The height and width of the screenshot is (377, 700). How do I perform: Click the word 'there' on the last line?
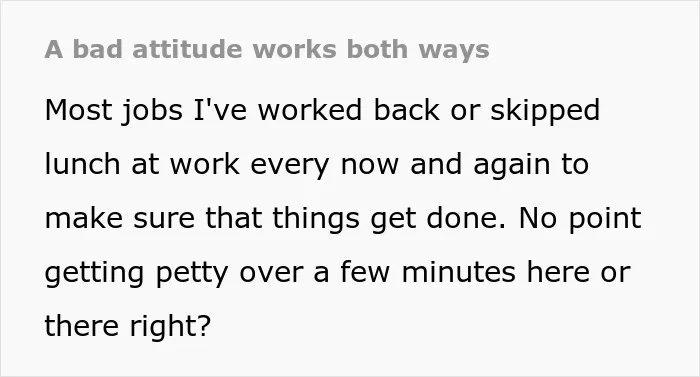pos(82,326)
